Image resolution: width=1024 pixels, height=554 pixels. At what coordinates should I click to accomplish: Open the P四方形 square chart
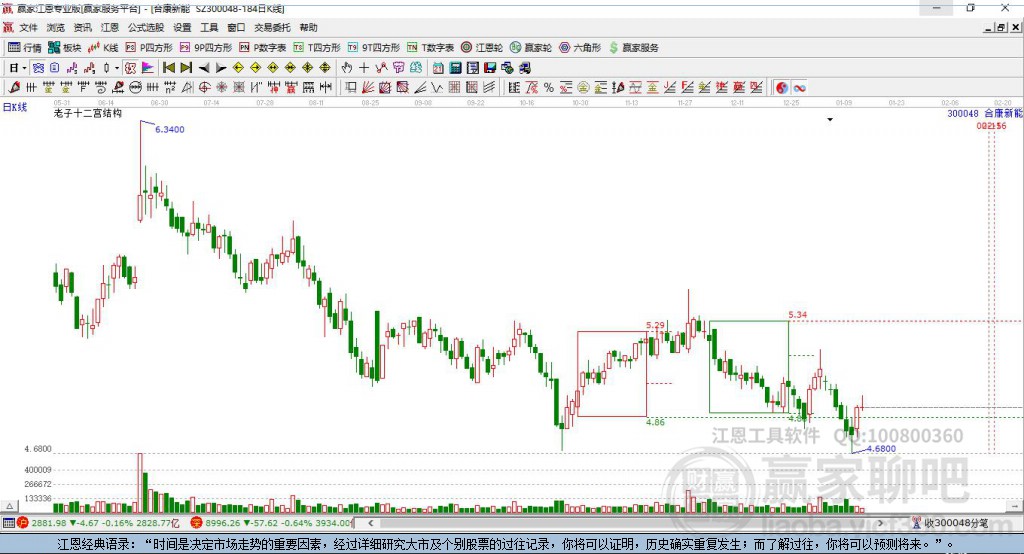click(149, 48)
